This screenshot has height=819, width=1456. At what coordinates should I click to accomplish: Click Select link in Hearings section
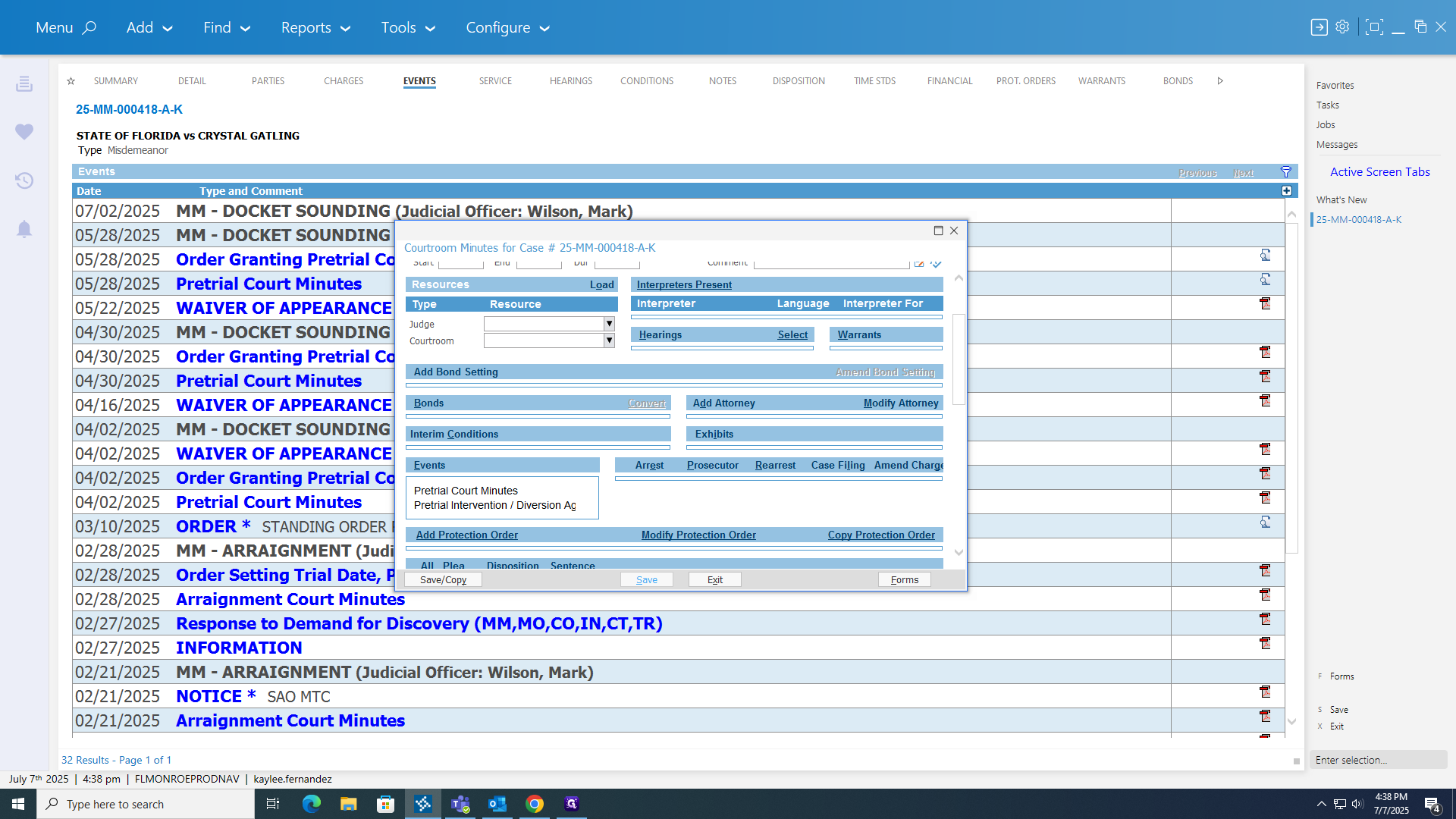click(x=792, y=334)
